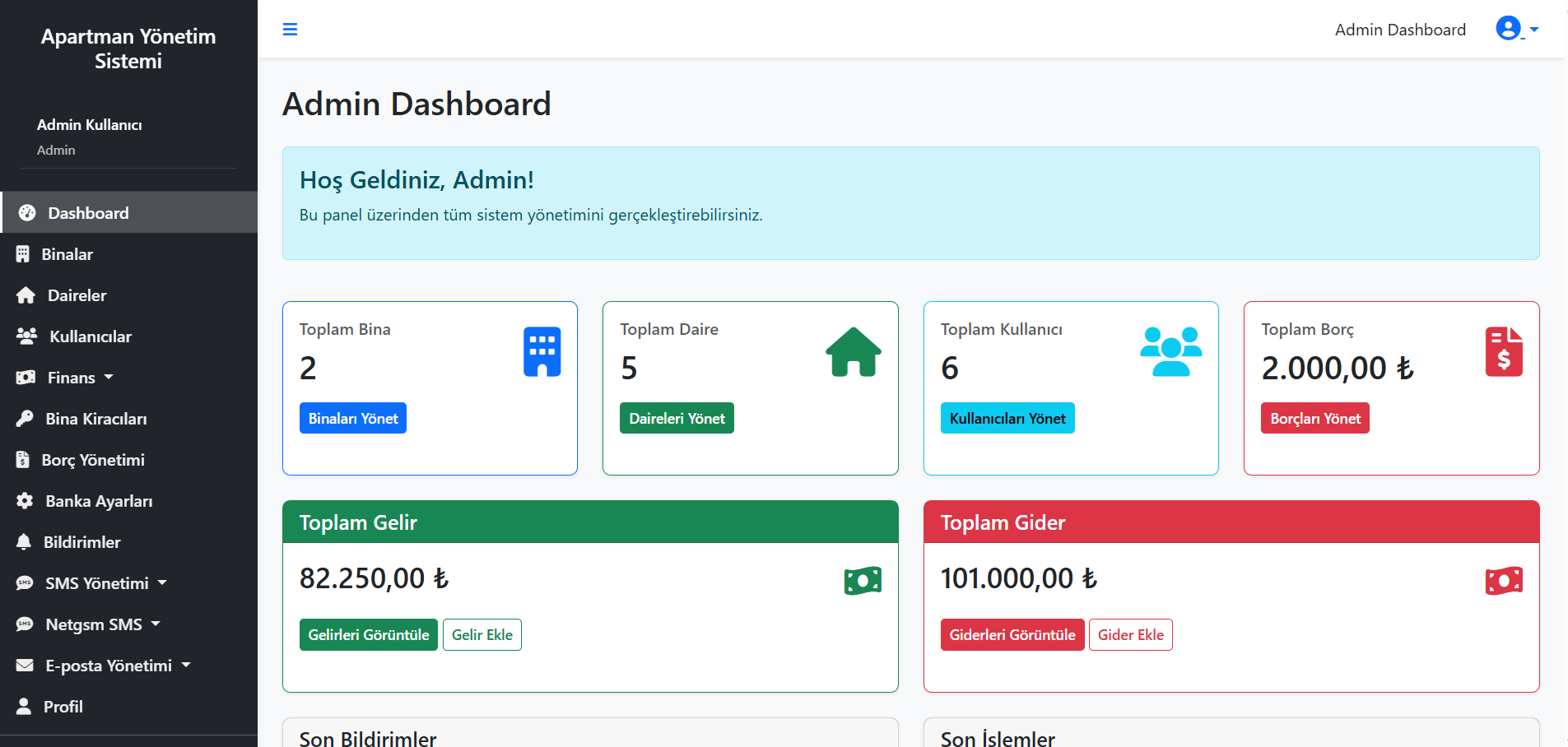Viewport: 1568px width, 747px height.
Task: Click the green house icon in Toplam Daire card
Action: pos(853,352)
